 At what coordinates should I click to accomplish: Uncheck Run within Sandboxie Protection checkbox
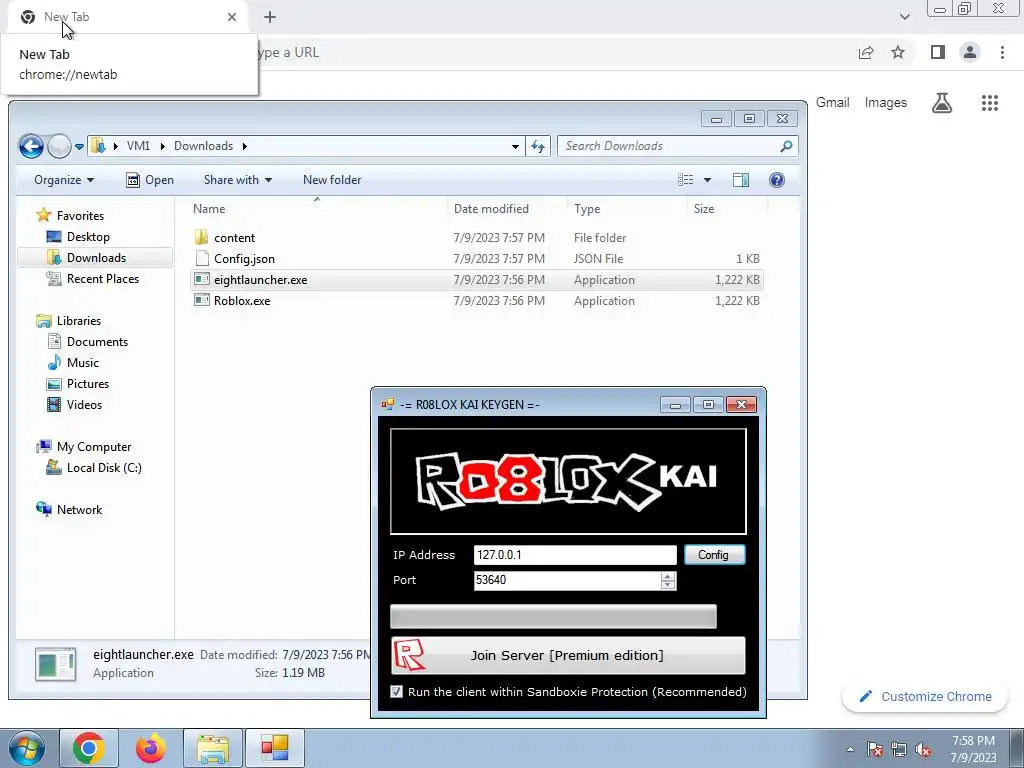396,692
